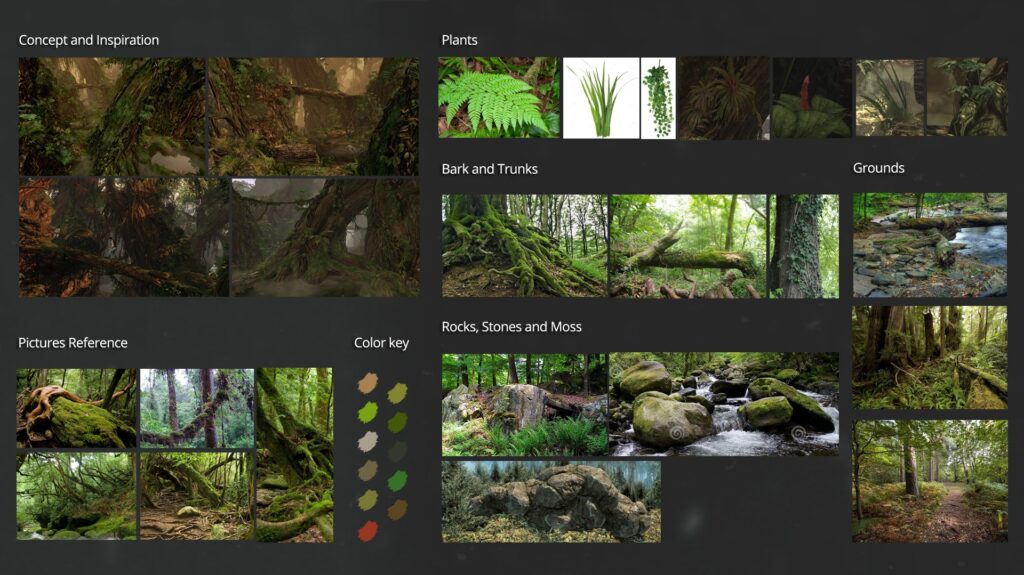Screen dimensions: 1024x575
Task: Pick the brown swatch in the Color key
Action: point(397,510)
